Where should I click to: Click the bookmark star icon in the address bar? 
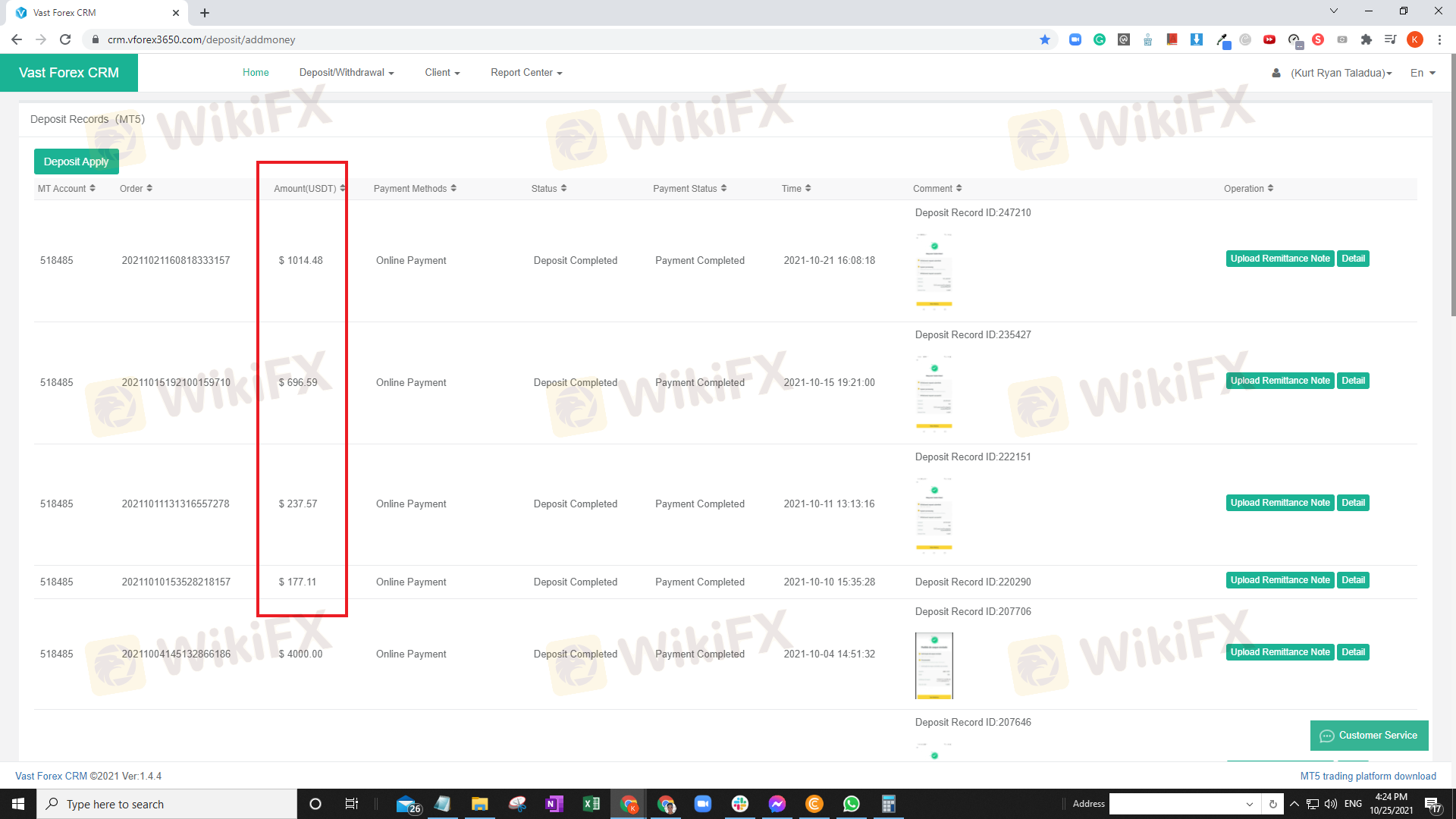click(1045, 39)
